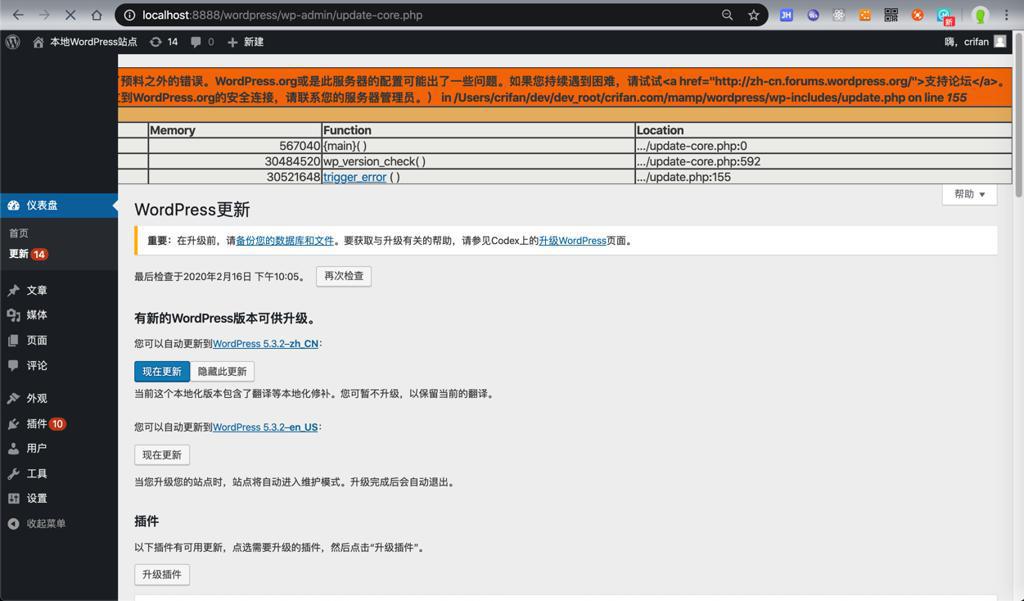This screenshot has width=1024, height=601.
Task: Click the 隐藏此更新 button
Action: (x=222, y=371)
